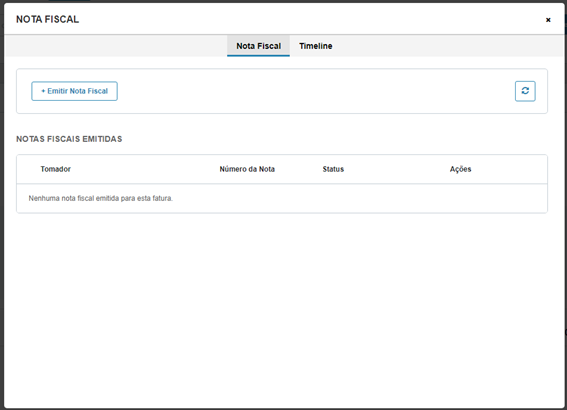Switch to the Timeline tab
The image size is (567, 410).
[316, 46]
